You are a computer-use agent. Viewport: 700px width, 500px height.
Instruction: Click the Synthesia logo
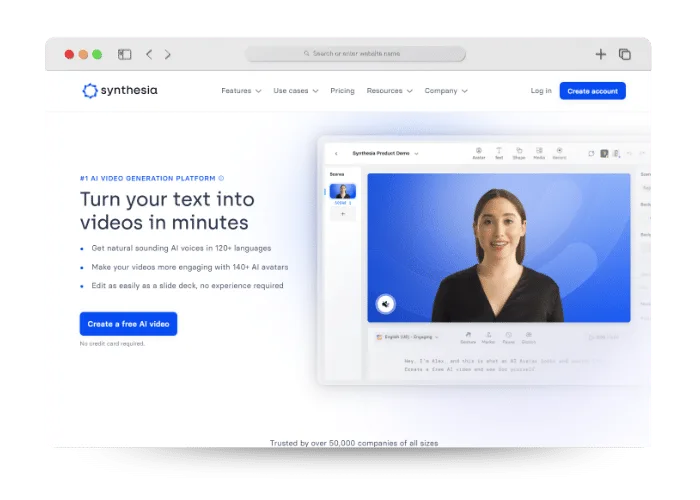pos(120,91)
